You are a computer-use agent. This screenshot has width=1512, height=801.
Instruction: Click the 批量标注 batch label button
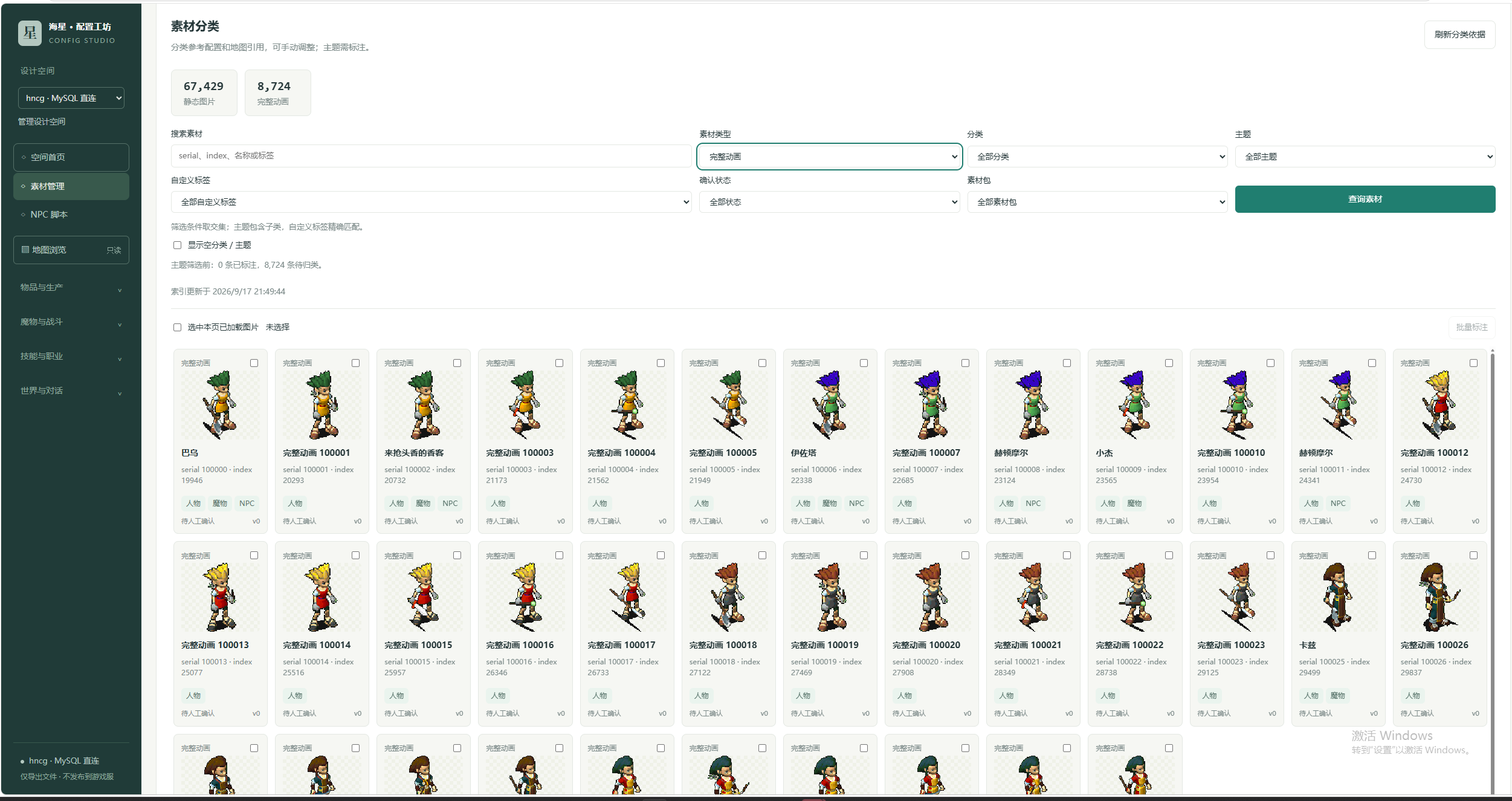click(1472, 327)
